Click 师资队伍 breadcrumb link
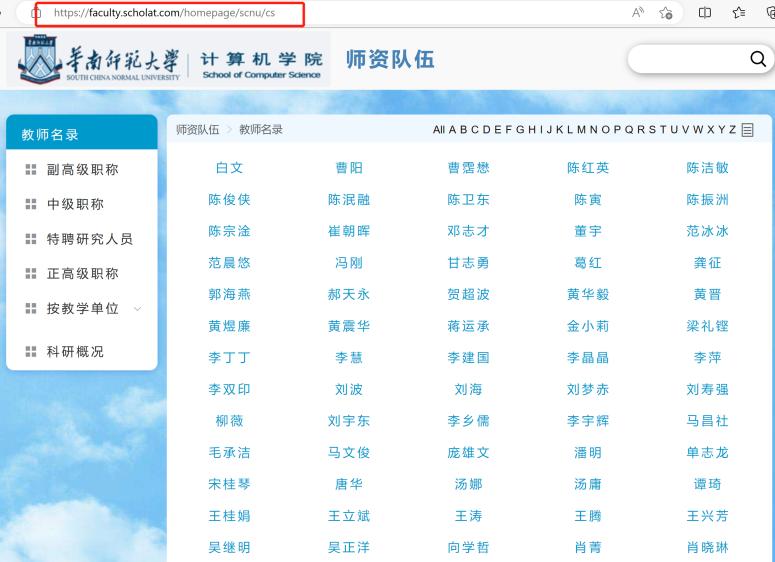This screenshot has height=562, width=775. [x=197, y=130]
